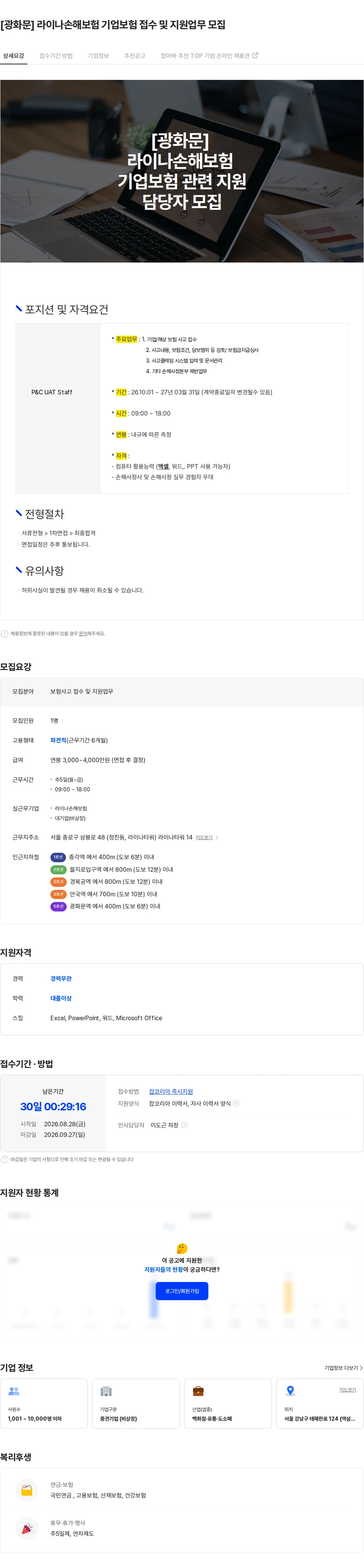The height and width of the screenshot is (1568, 364).
Task: Click the thinking emoji above 이 공고에 지원한
Action: pyautogui.click(x=182, y=1248)
